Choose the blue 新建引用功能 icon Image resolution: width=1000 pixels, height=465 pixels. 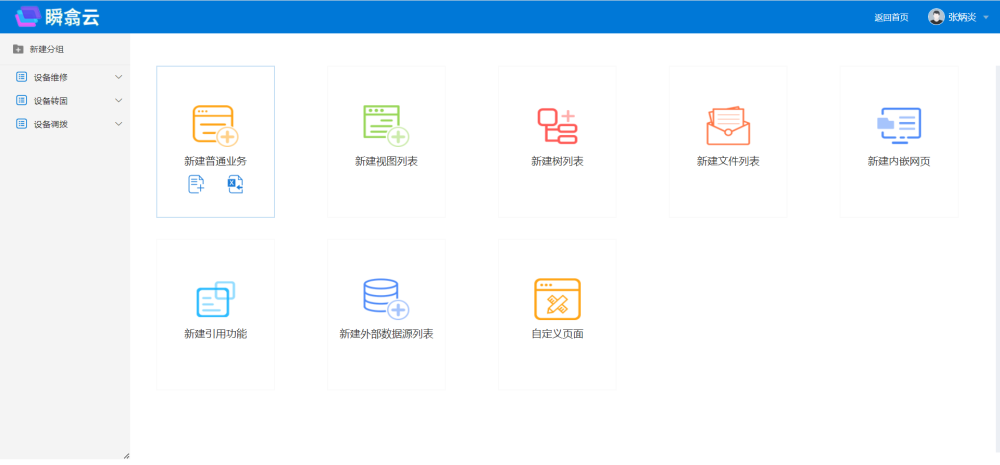(x=215, y=299)
